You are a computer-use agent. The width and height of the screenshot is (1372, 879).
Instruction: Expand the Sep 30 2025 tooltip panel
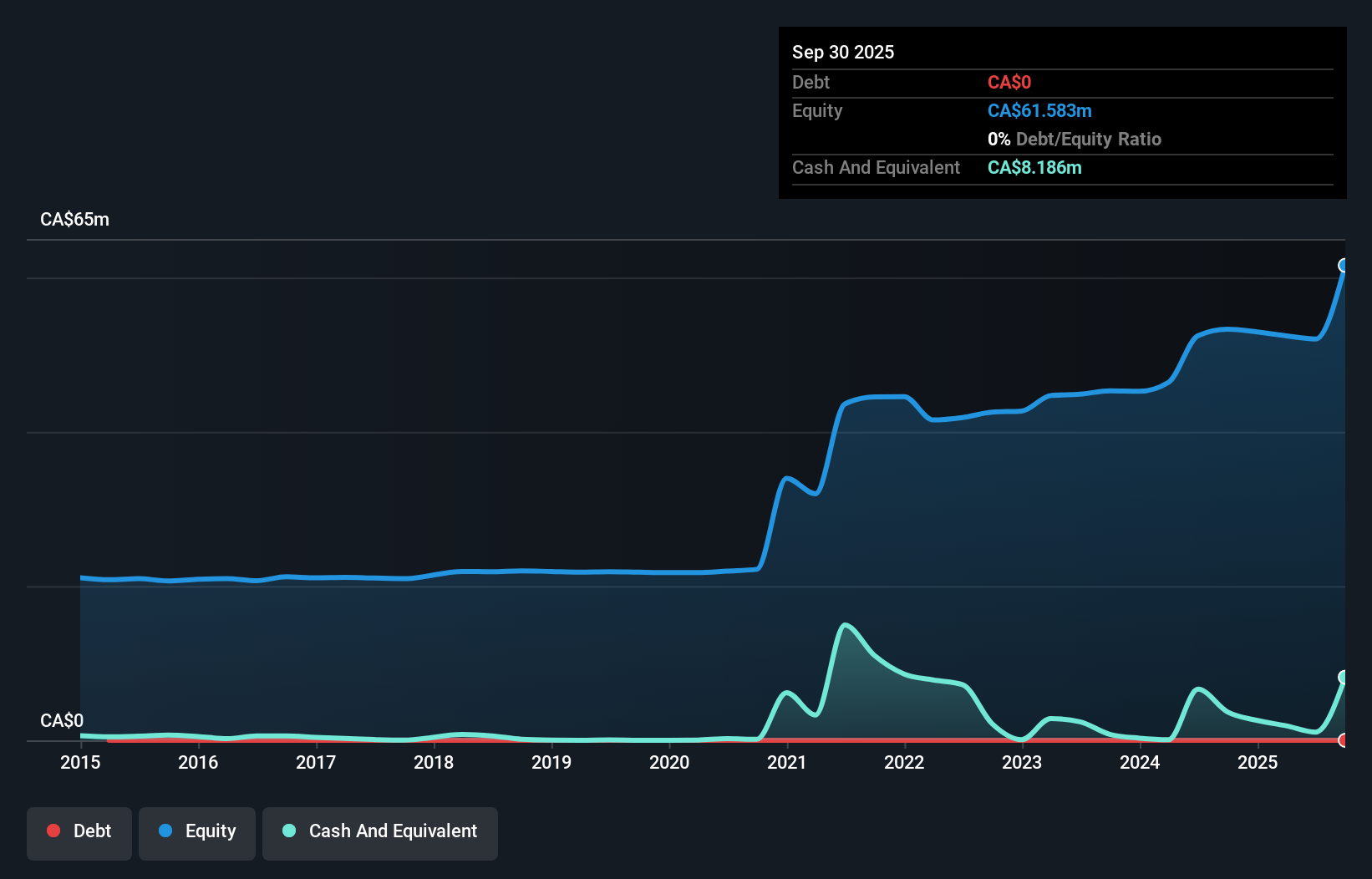843,52
